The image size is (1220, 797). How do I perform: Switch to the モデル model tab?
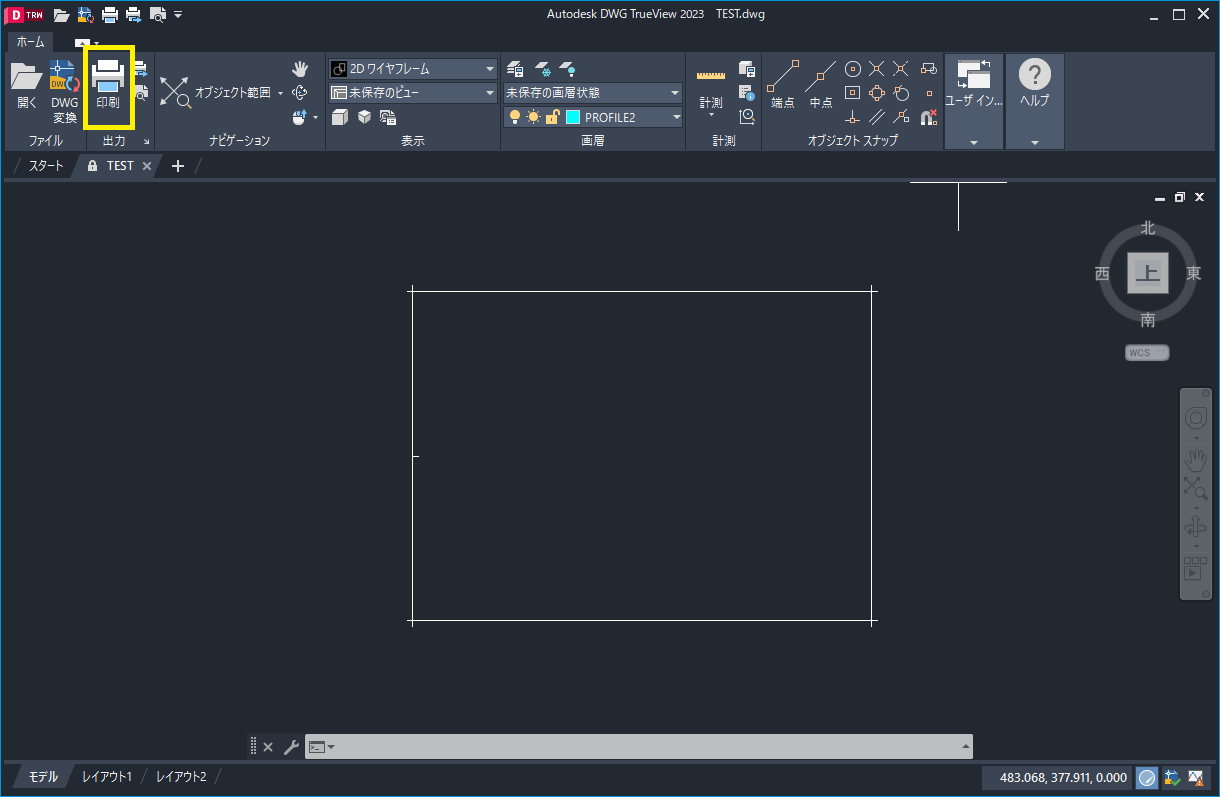click(x=43, y=777)
